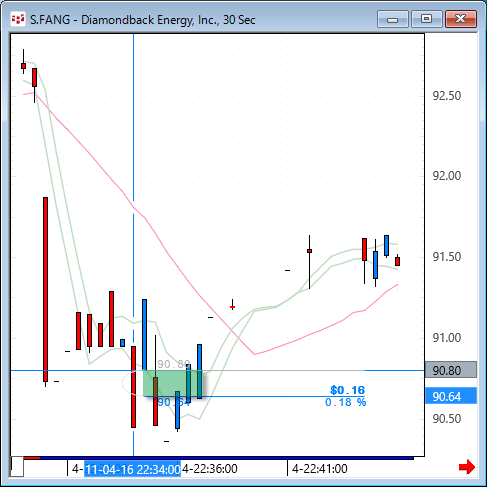Click the blue scrollbar strip under chart

click(x=227, y=458)
